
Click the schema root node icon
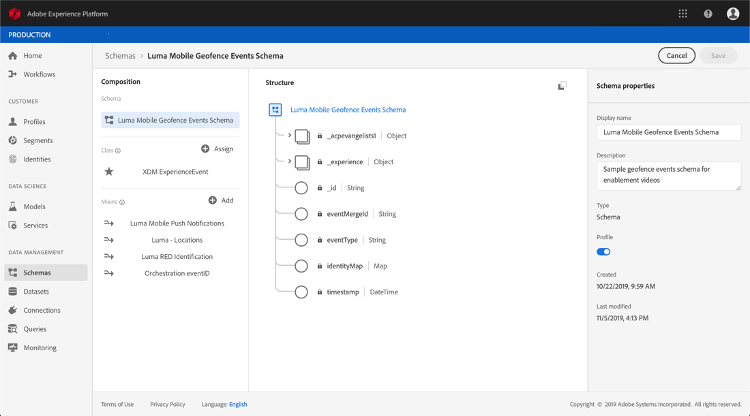275,109
